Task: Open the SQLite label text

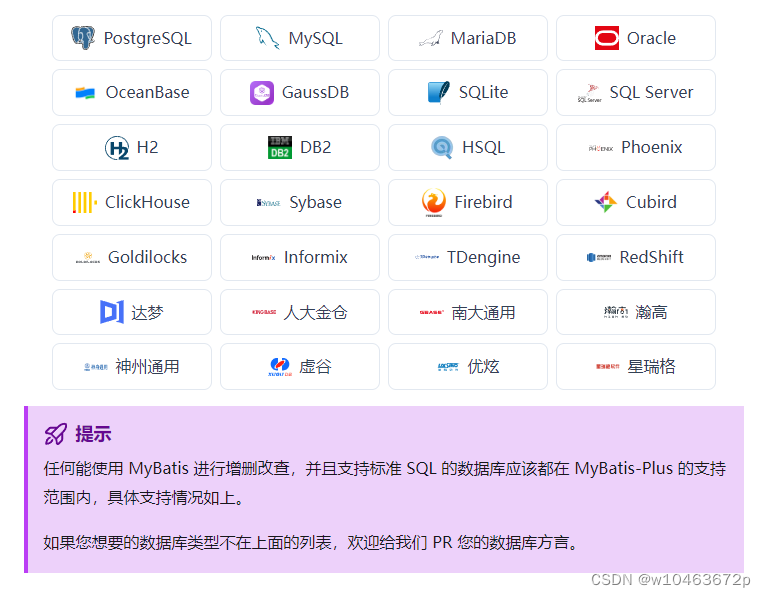Action: 484,92
